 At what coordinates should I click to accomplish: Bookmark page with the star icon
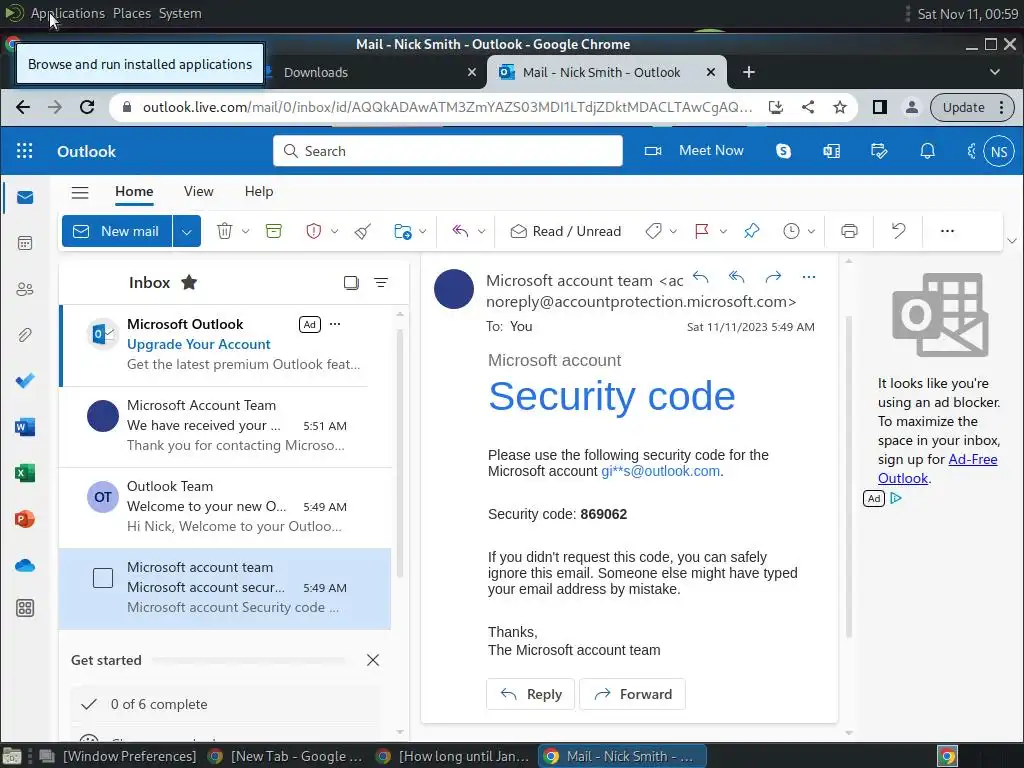(x=840, y=107)
